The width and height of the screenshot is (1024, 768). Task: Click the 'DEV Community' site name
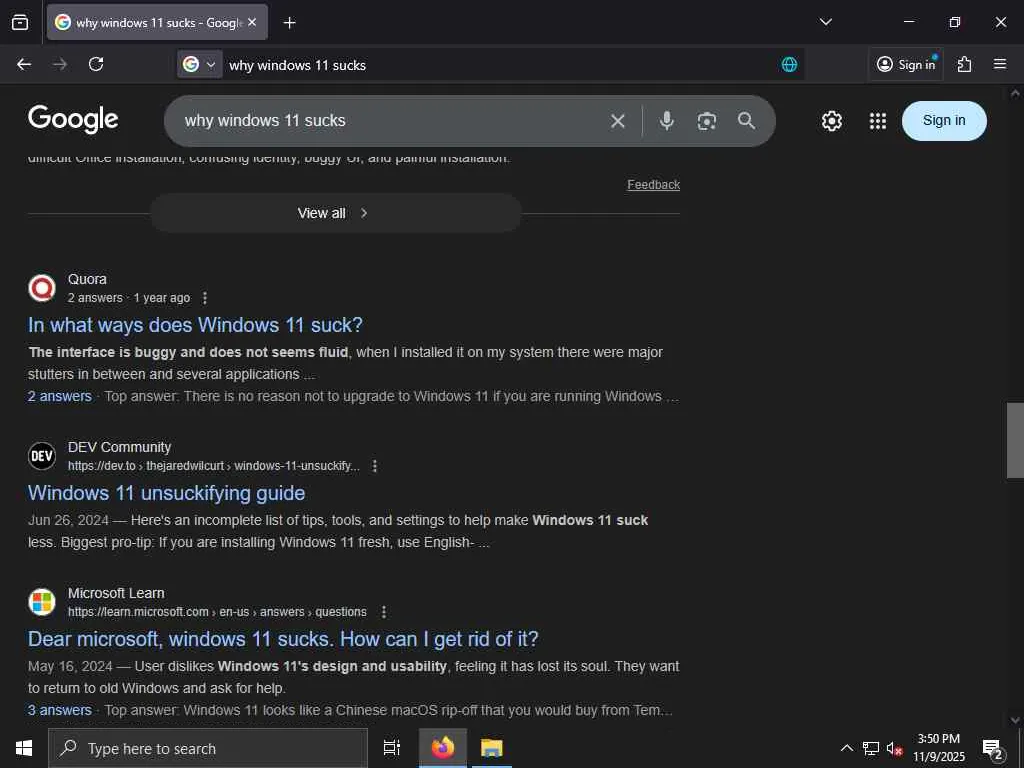(x=120, y=447)
